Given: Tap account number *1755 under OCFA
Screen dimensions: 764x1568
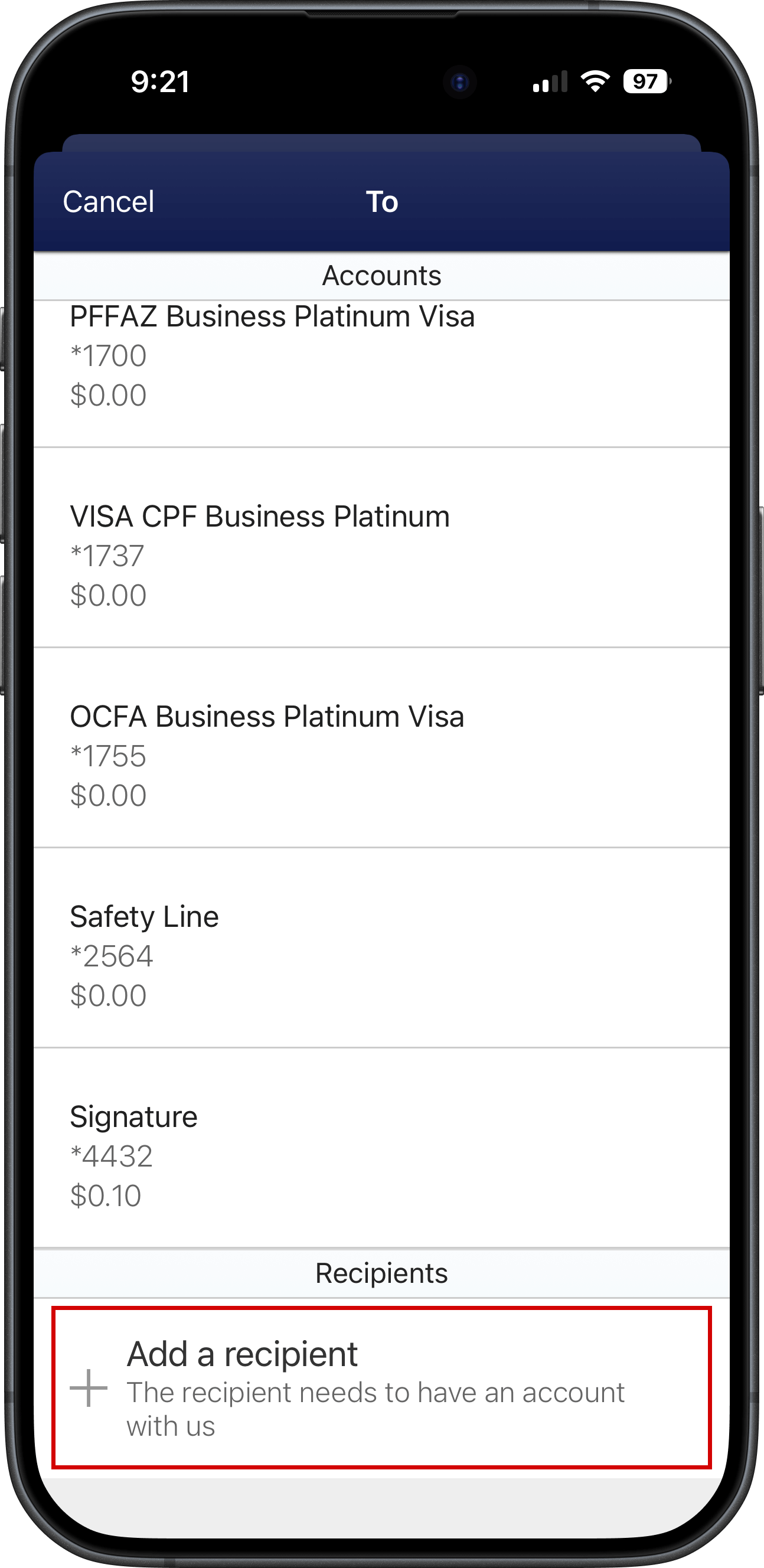Looking at the screenshot, I should (x=109, y=756).
